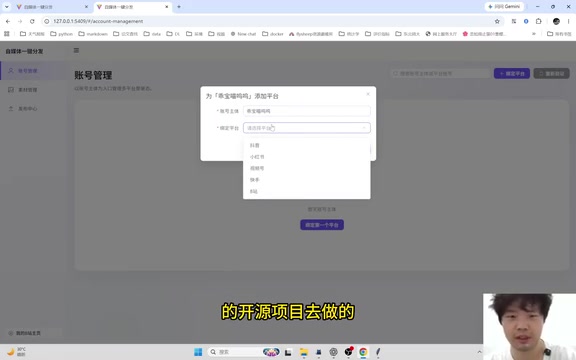Open the markdown bookmark folder

point(93,34)
